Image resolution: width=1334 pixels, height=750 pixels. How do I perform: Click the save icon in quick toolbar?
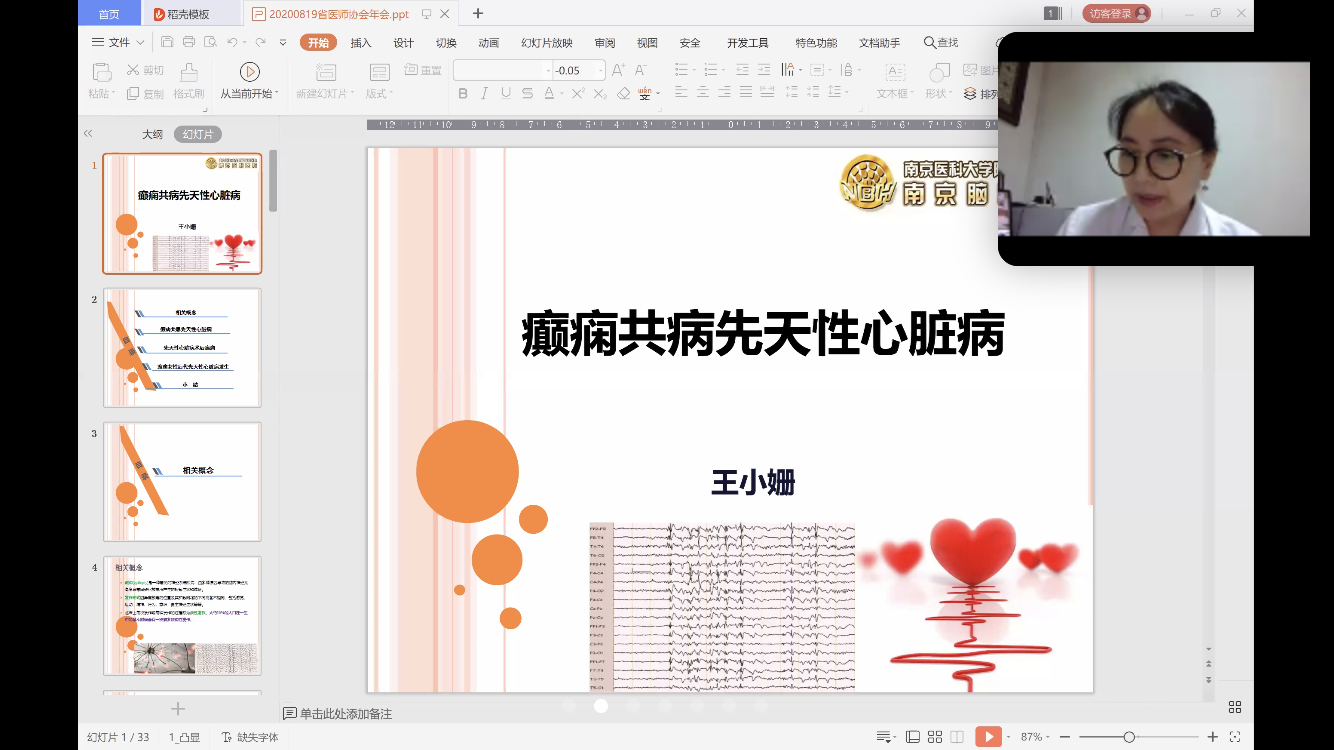pyautogui.click(x=167, y=42)
